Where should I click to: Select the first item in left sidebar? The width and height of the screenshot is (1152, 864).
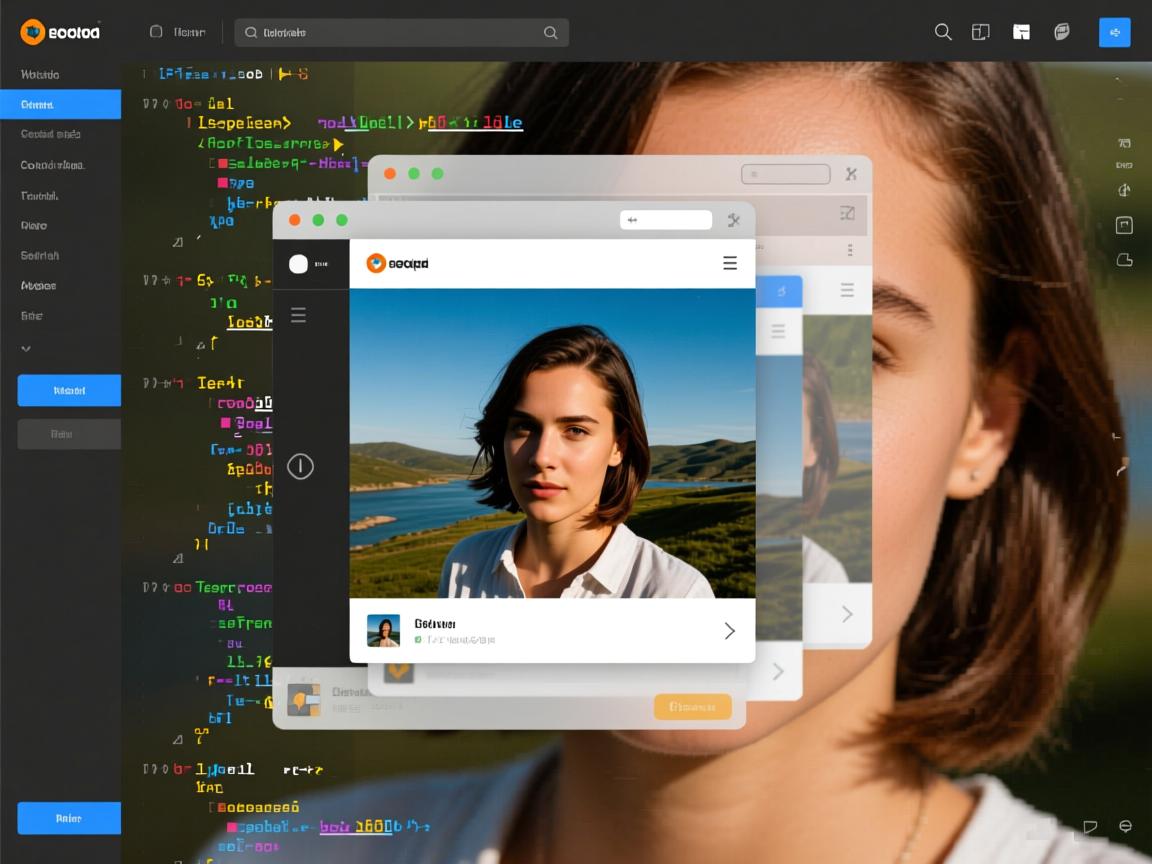(40, 75)
